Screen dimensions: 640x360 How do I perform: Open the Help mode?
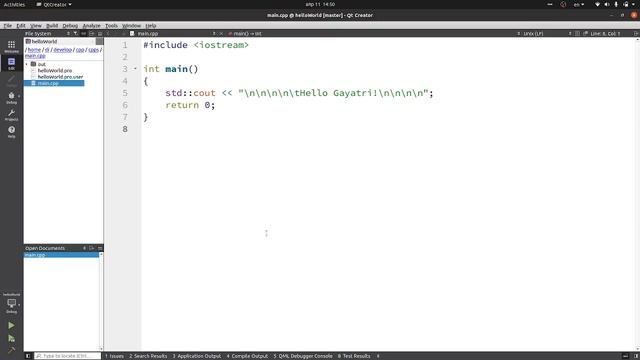11,132
